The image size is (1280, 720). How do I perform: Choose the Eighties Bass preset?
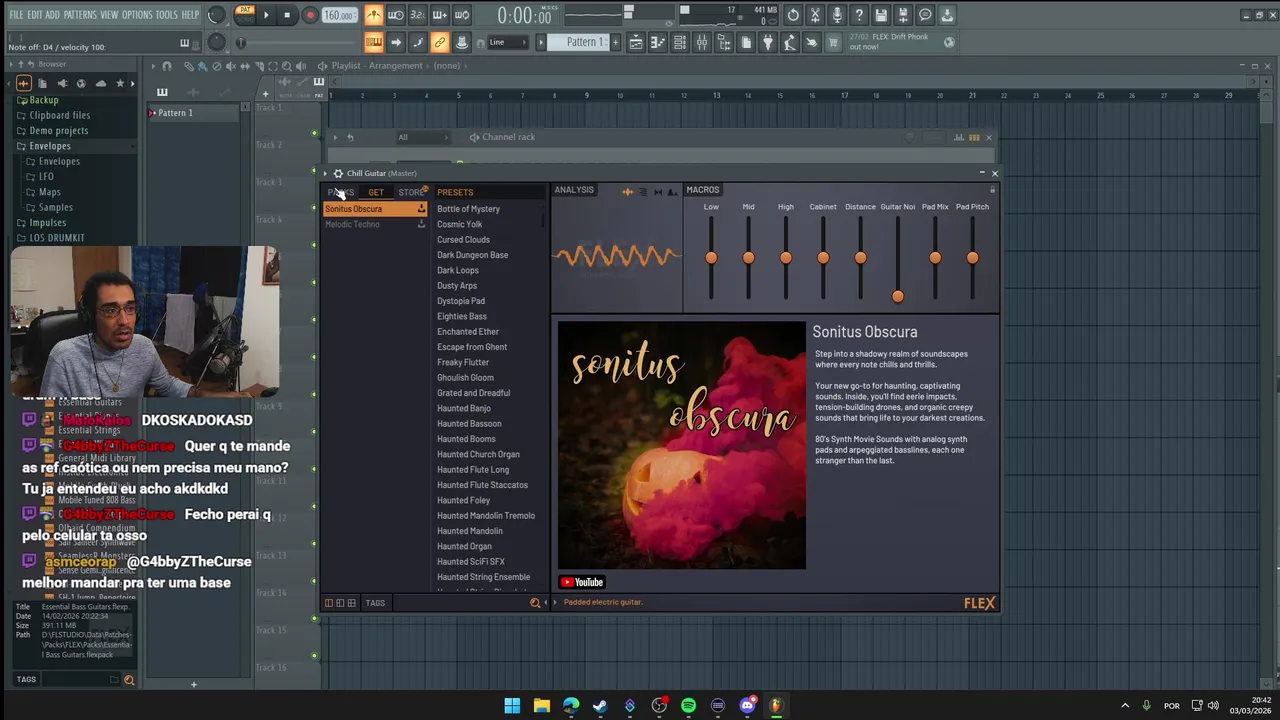click(462, 316)
